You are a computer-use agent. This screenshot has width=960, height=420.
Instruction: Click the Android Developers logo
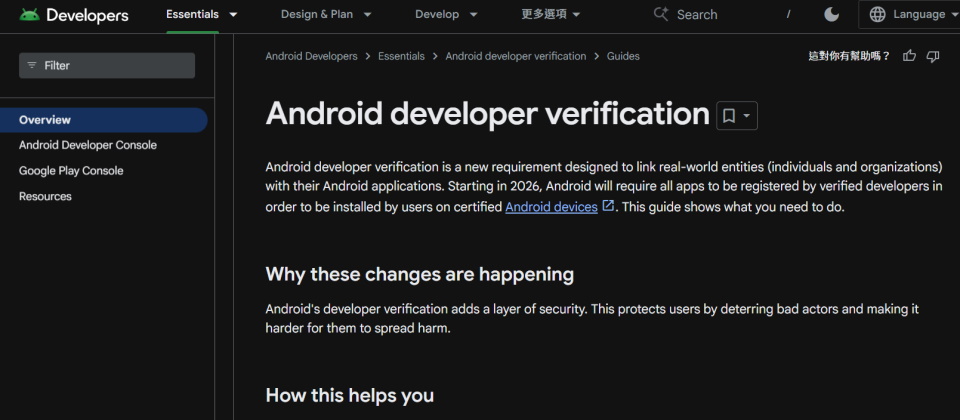point(74,15)
